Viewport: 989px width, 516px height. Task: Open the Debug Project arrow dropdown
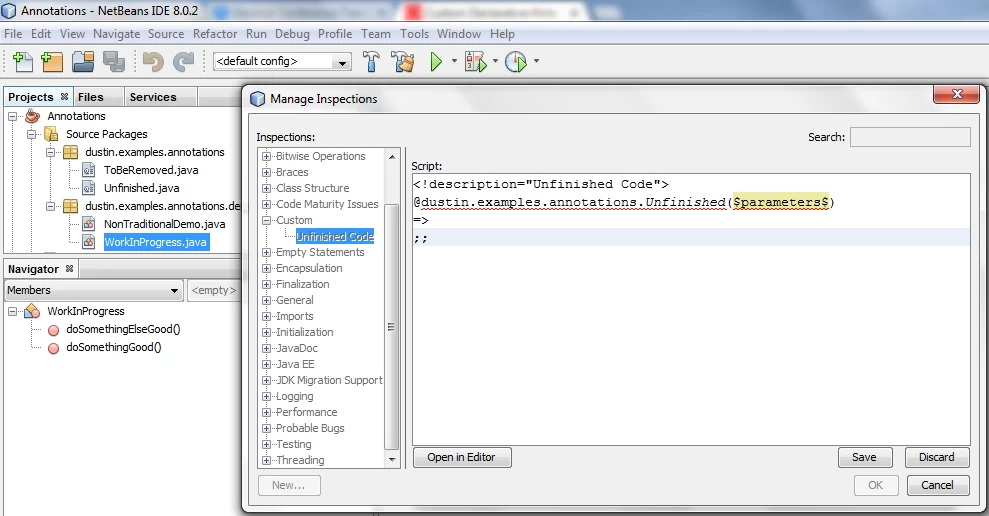pos(495,61)
